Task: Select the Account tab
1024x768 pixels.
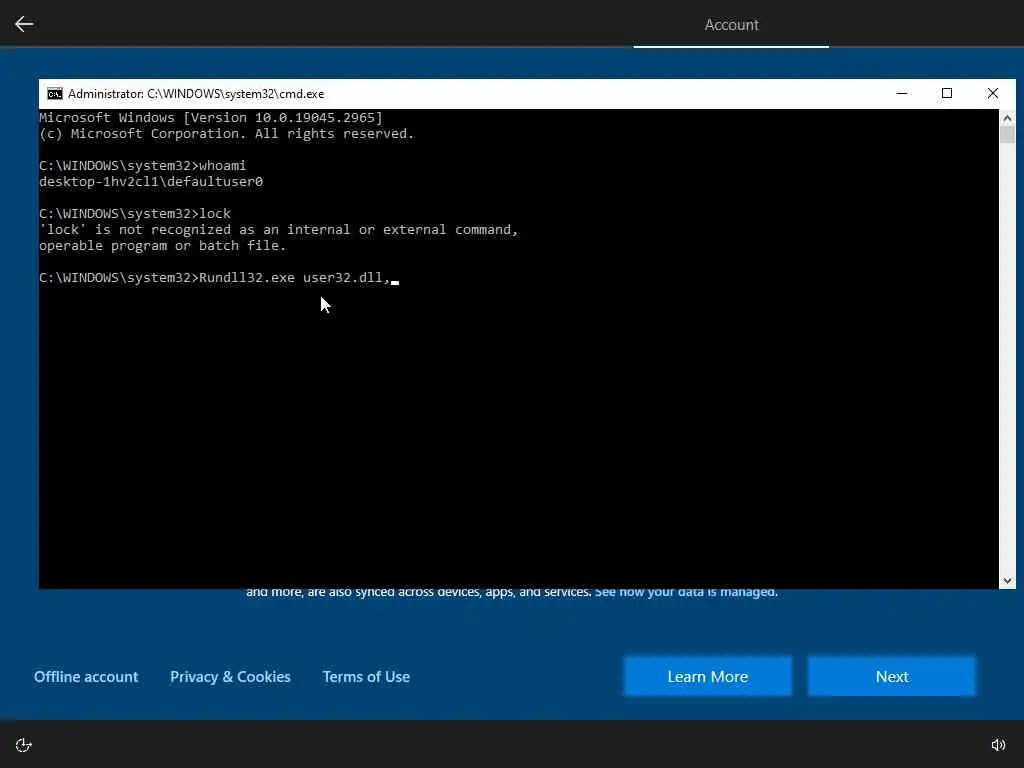Action: (731, 25)
